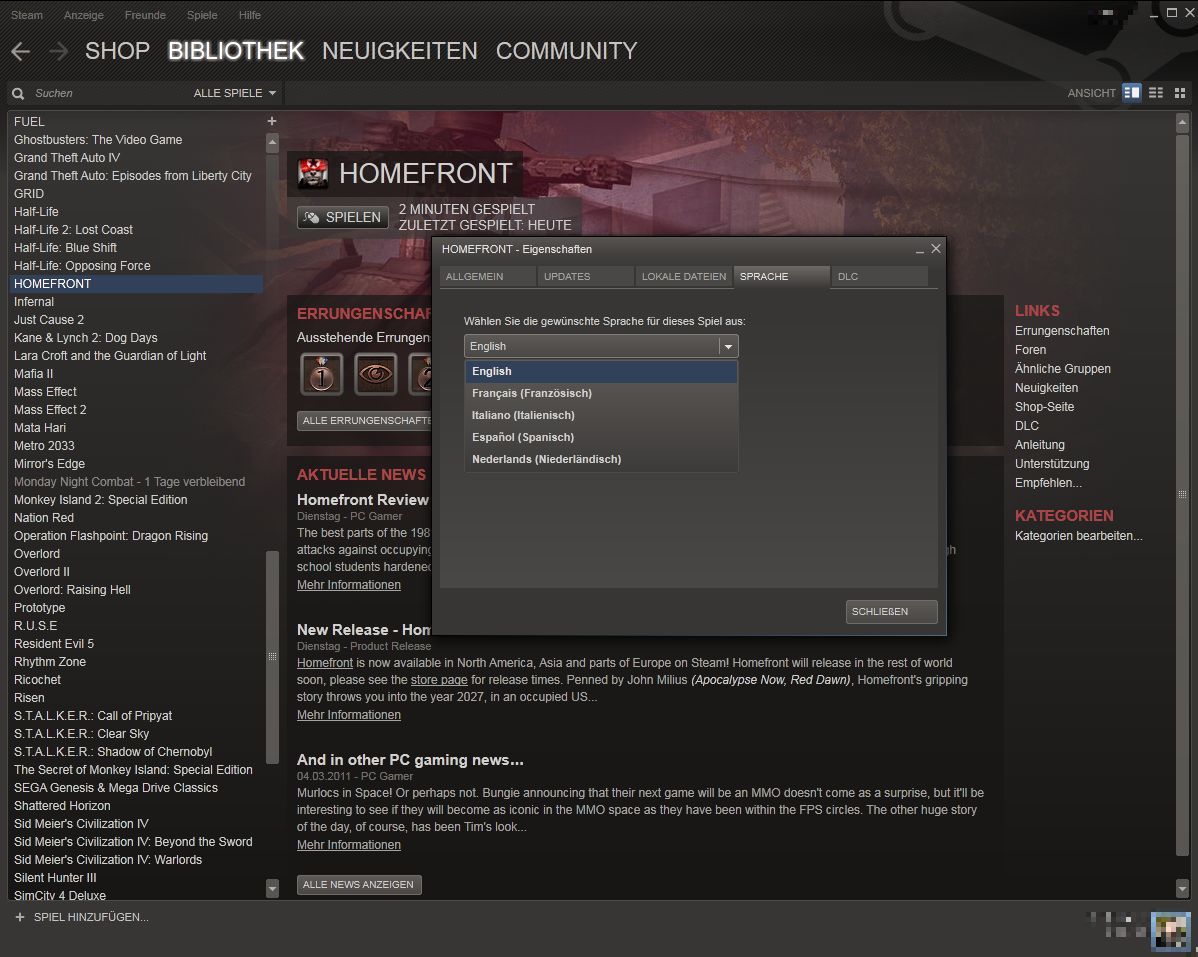1198x957 pixels.
Task: Open the Steam menu
Action: pyautogui.click(x=27, y=15)
